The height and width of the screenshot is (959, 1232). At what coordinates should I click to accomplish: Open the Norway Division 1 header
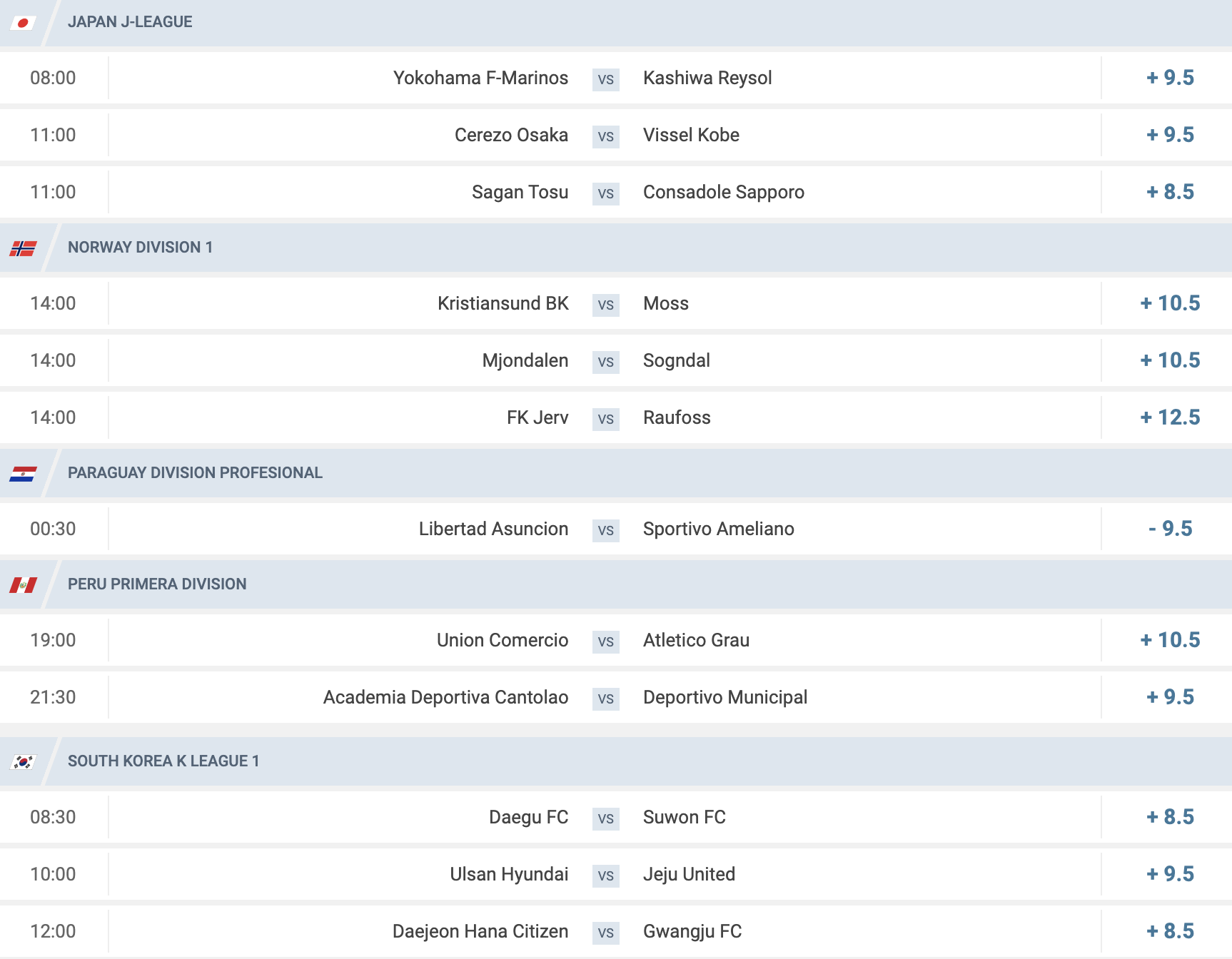click(x=140, y=248)
